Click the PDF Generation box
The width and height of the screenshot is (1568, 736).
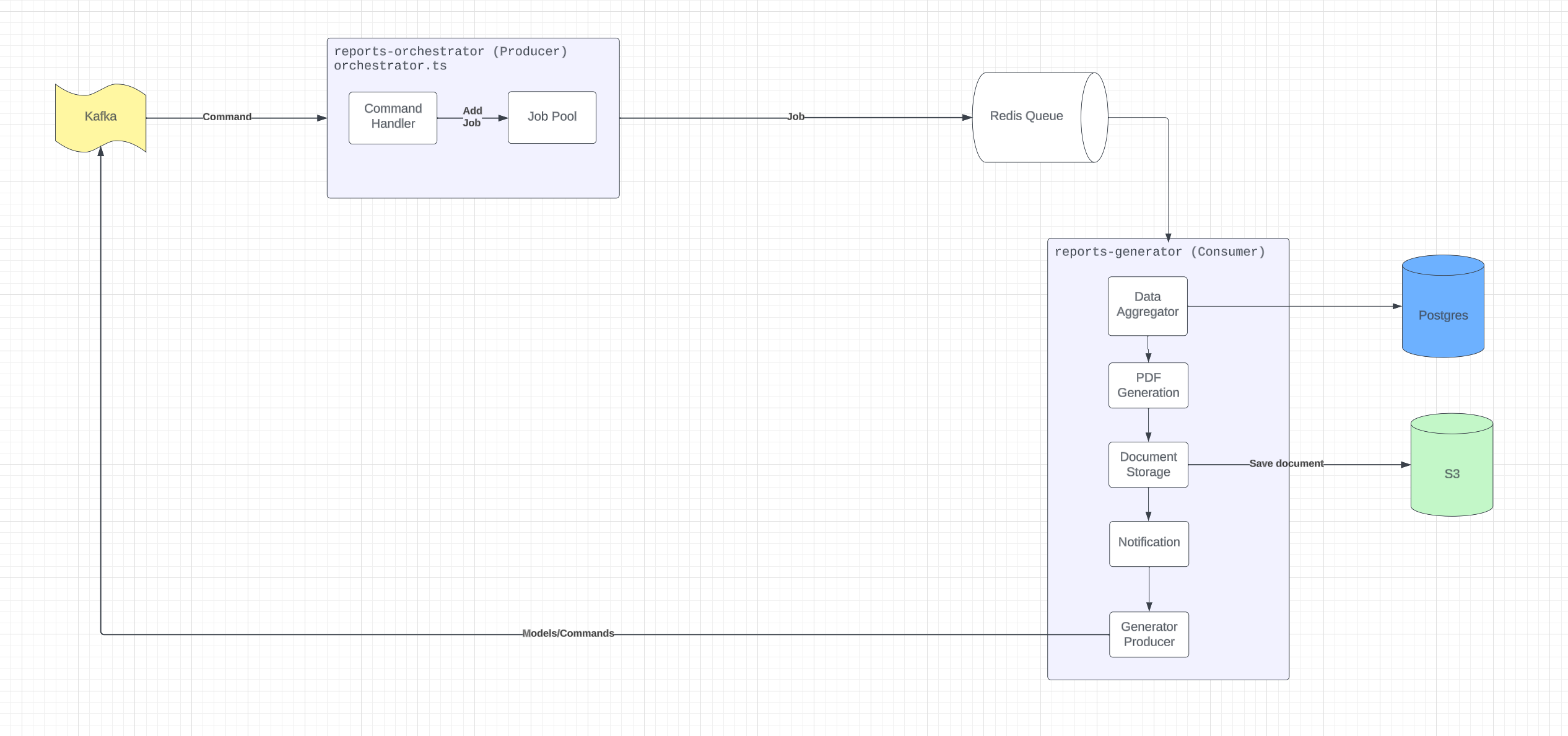coord(1148,385)
